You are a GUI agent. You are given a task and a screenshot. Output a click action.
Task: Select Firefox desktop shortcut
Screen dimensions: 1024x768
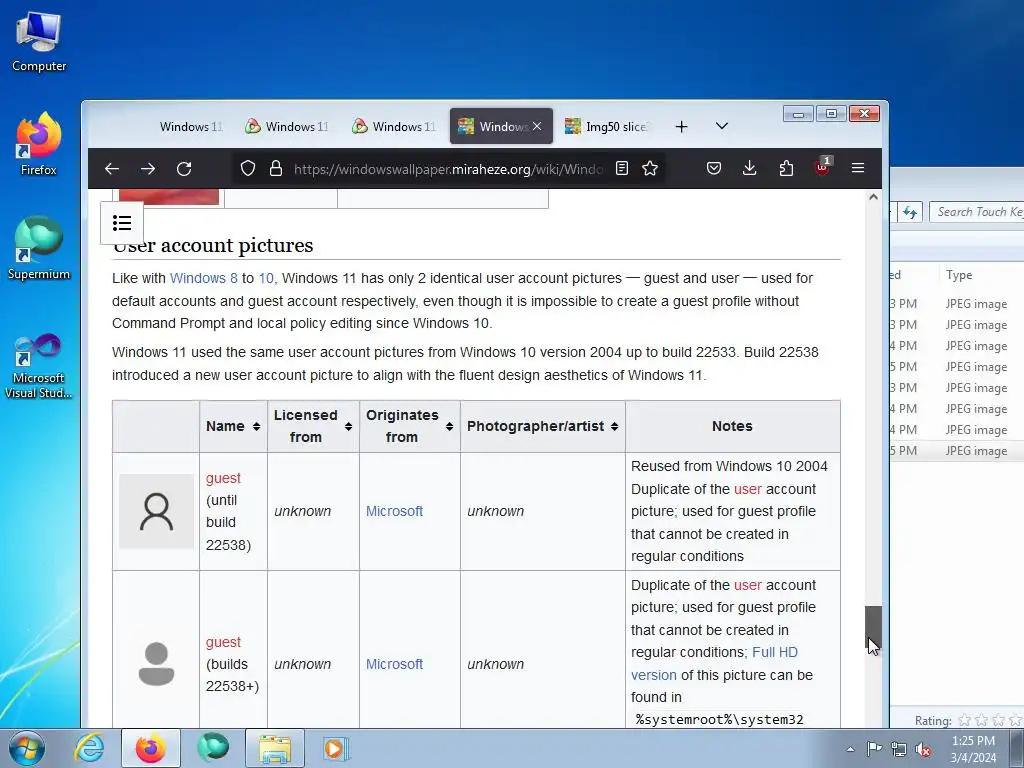point(39,144)
